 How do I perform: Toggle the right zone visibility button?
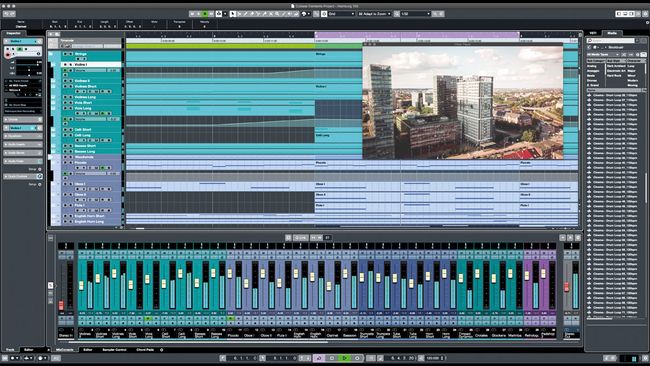(632, 14)
